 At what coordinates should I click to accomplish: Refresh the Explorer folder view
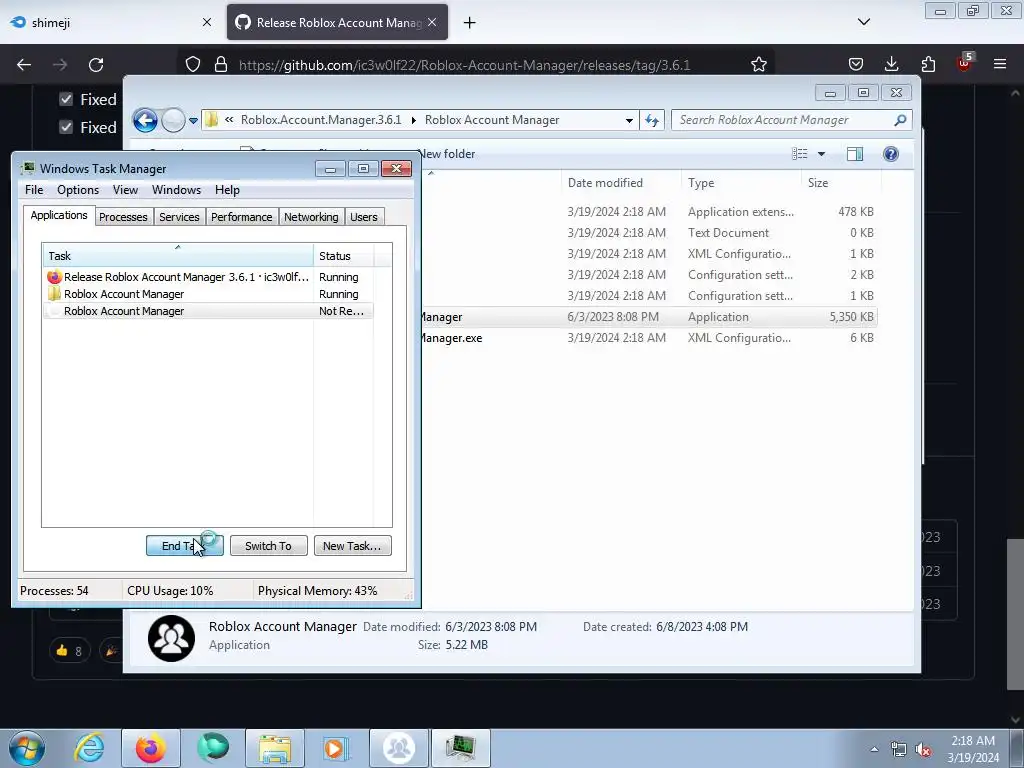pyautogui.click(x=652, y=120)
